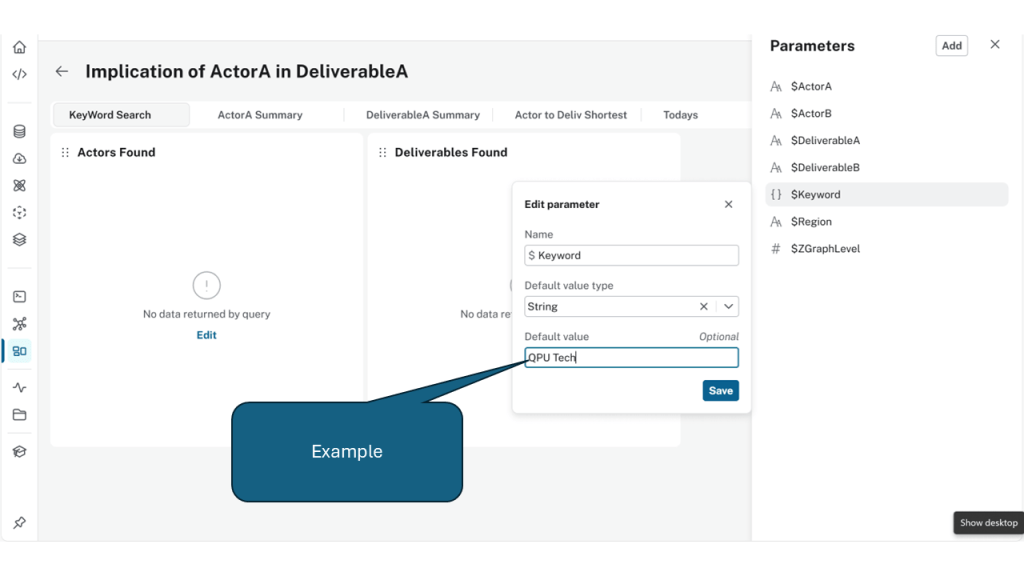Open the Actor to Deliv Shortest tab
This screenshot has width=1024, height=576.
[570, 115]
